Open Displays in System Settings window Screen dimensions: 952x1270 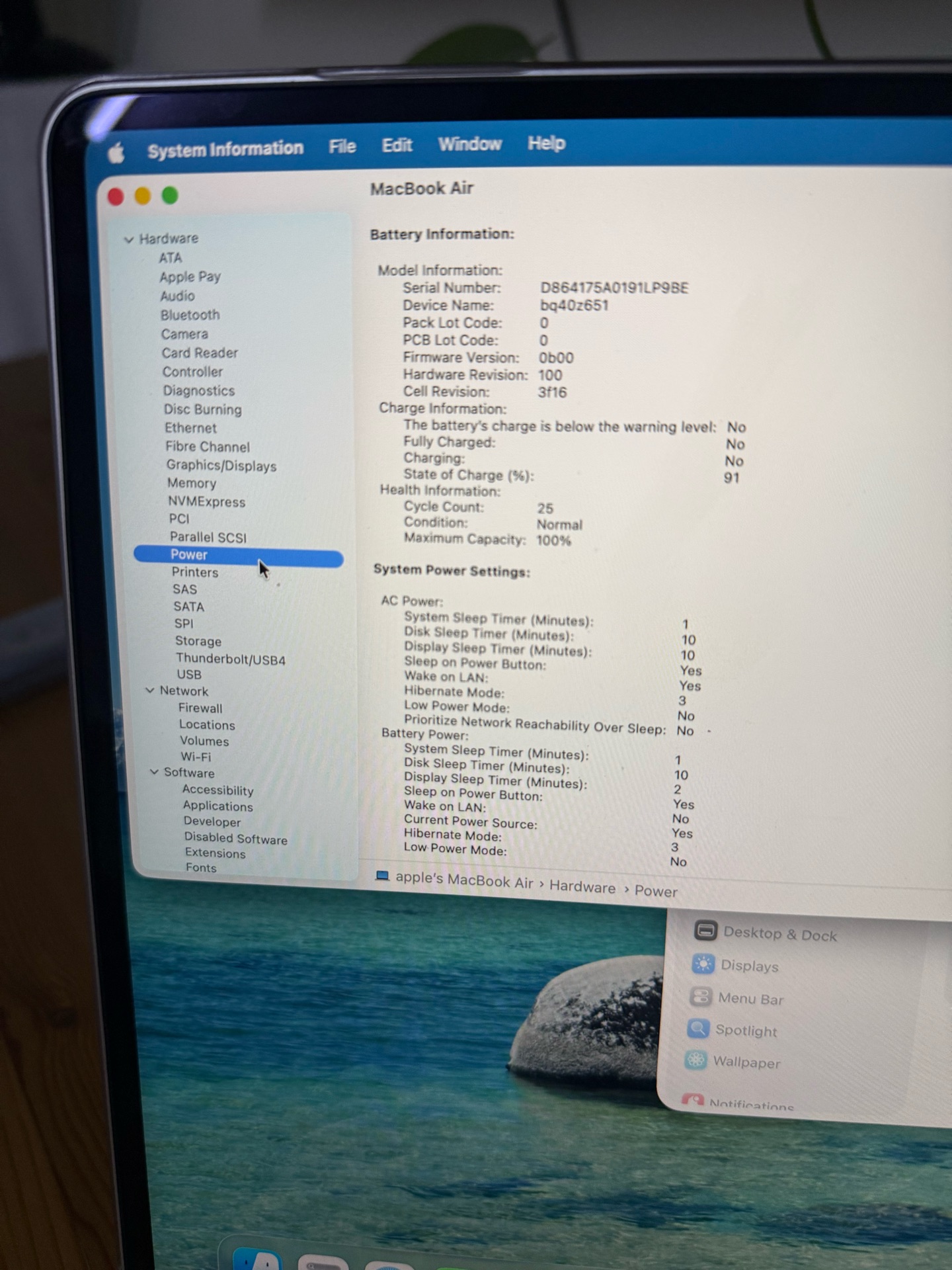[736, 965]
